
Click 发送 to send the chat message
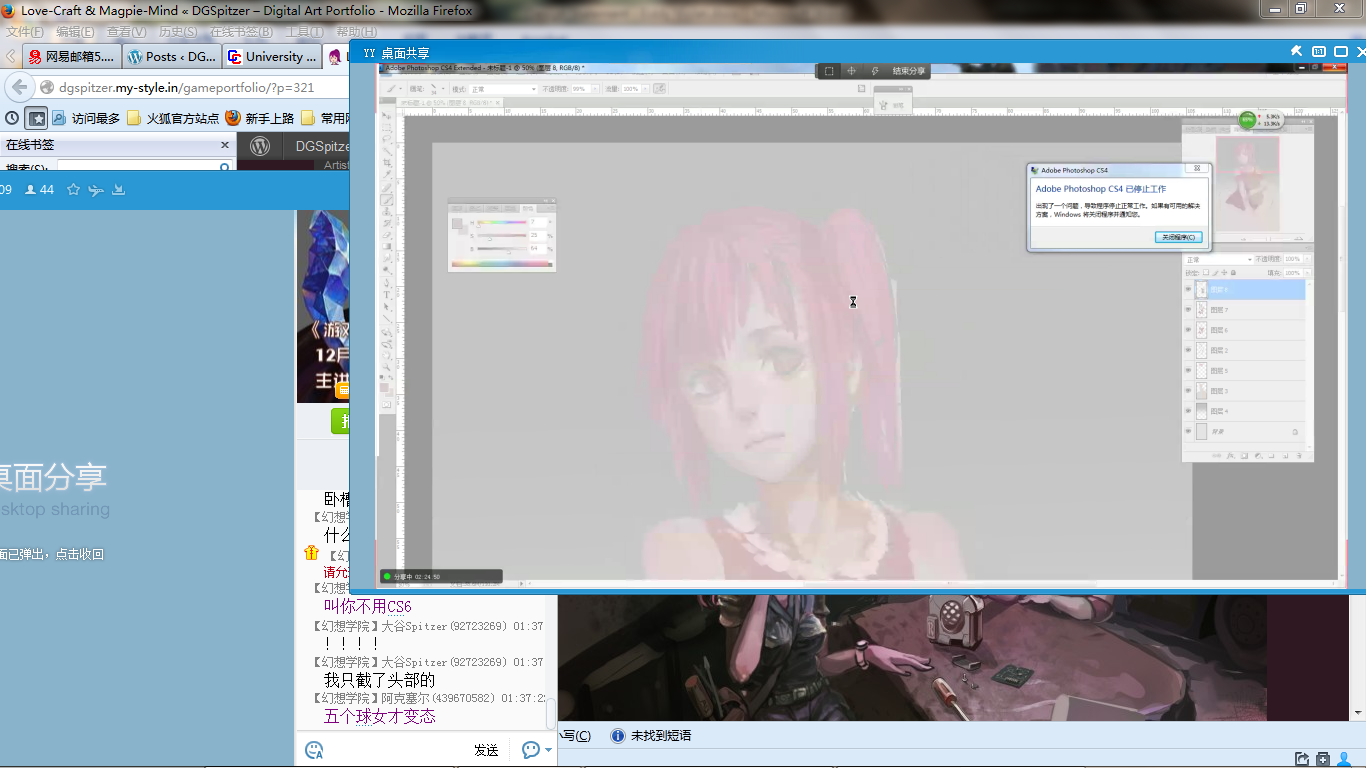pos(486,750)
